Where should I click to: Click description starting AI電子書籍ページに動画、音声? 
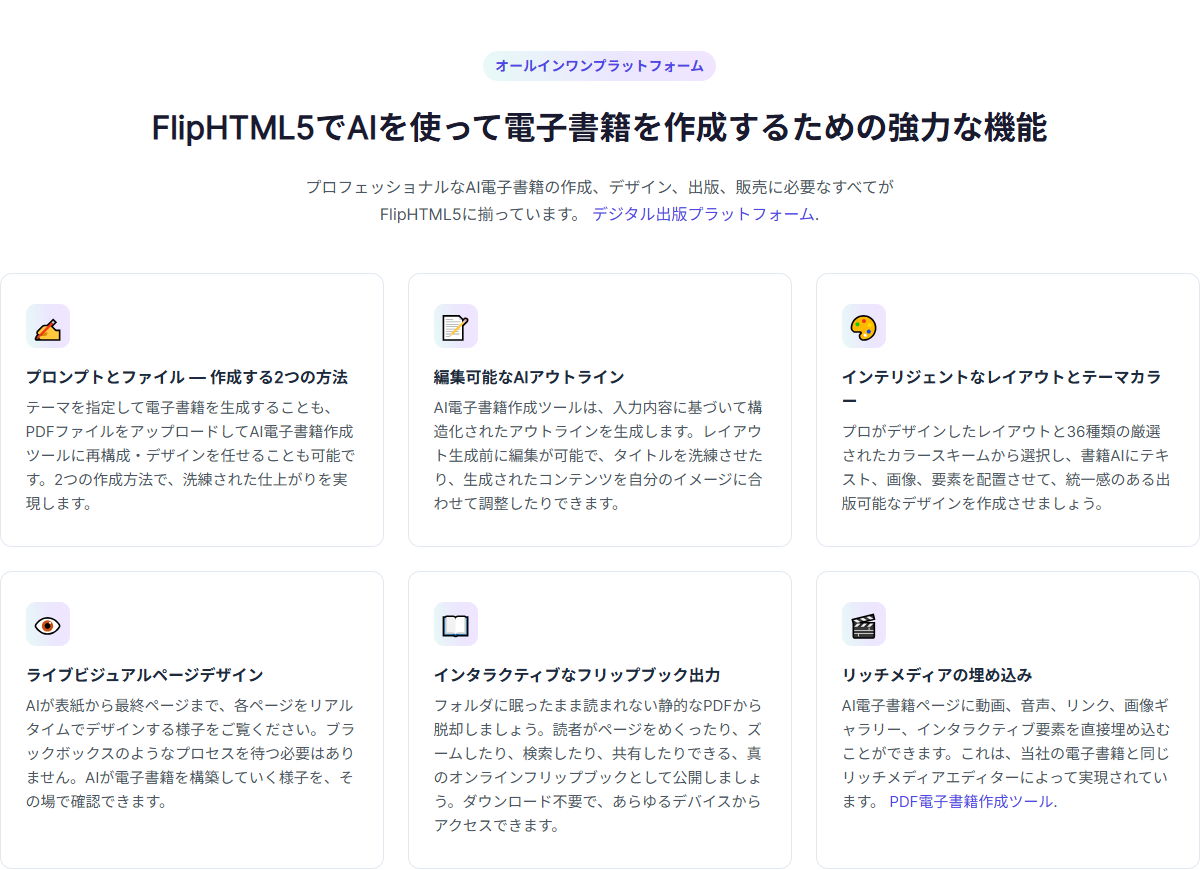pos(1007,753)
